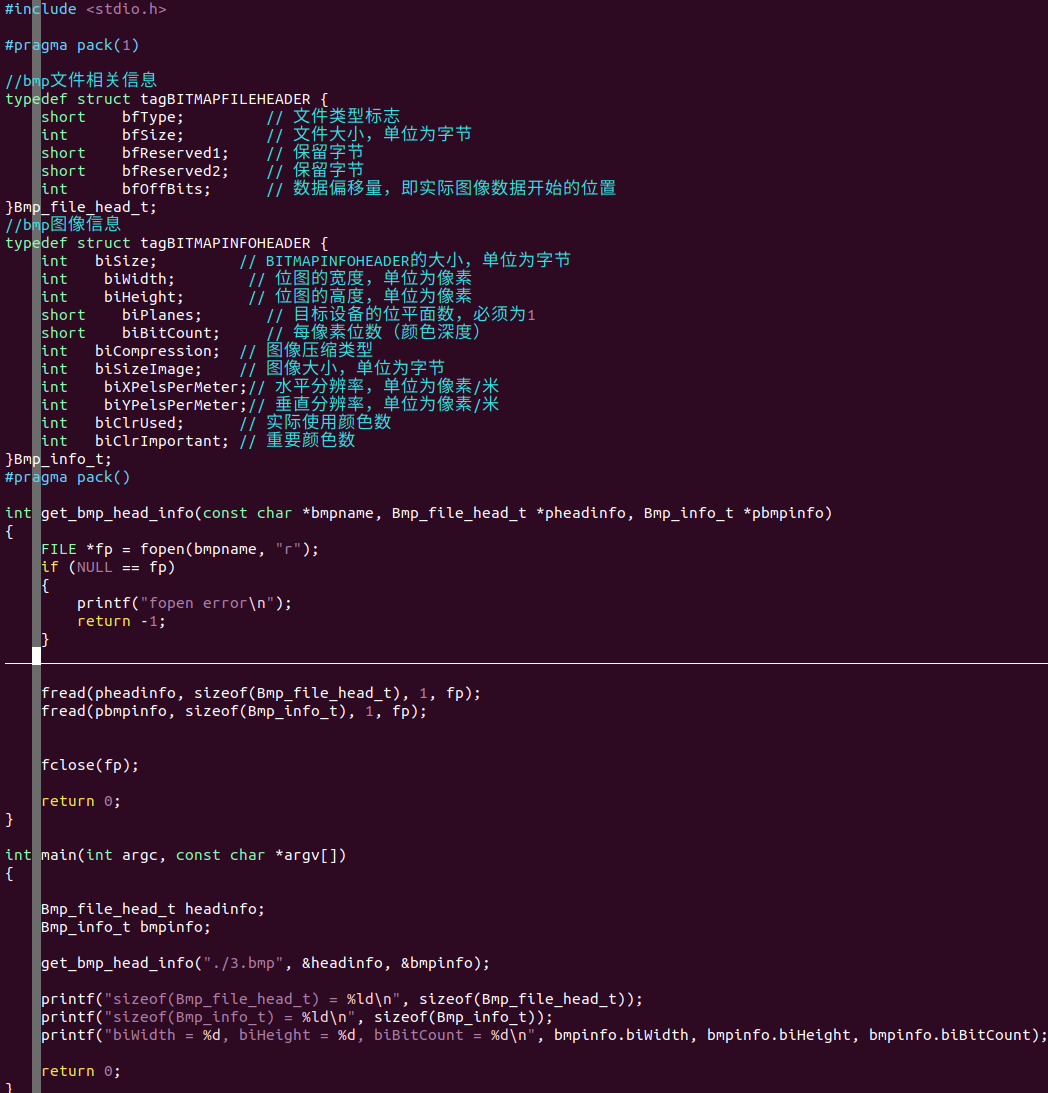Click the 'biYPelsPerMeter;' field

click(x=175, y=405)
